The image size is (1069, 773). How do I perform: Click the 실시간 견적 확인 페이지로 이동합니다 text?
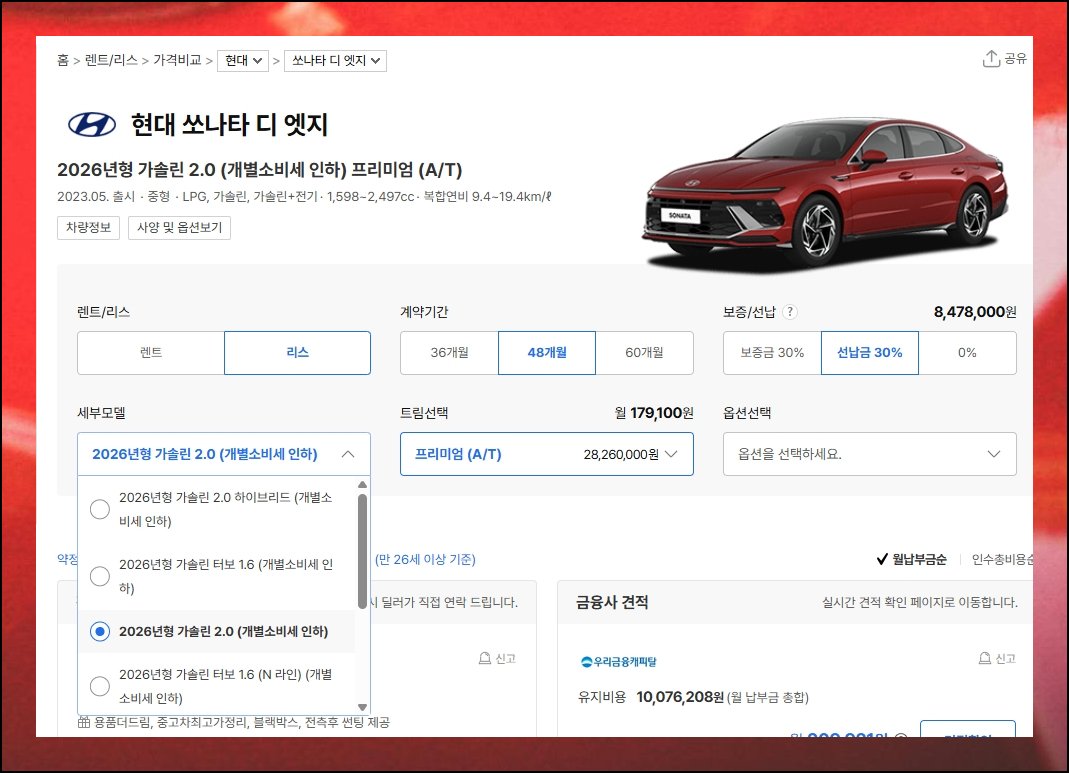tap(920, 603)
